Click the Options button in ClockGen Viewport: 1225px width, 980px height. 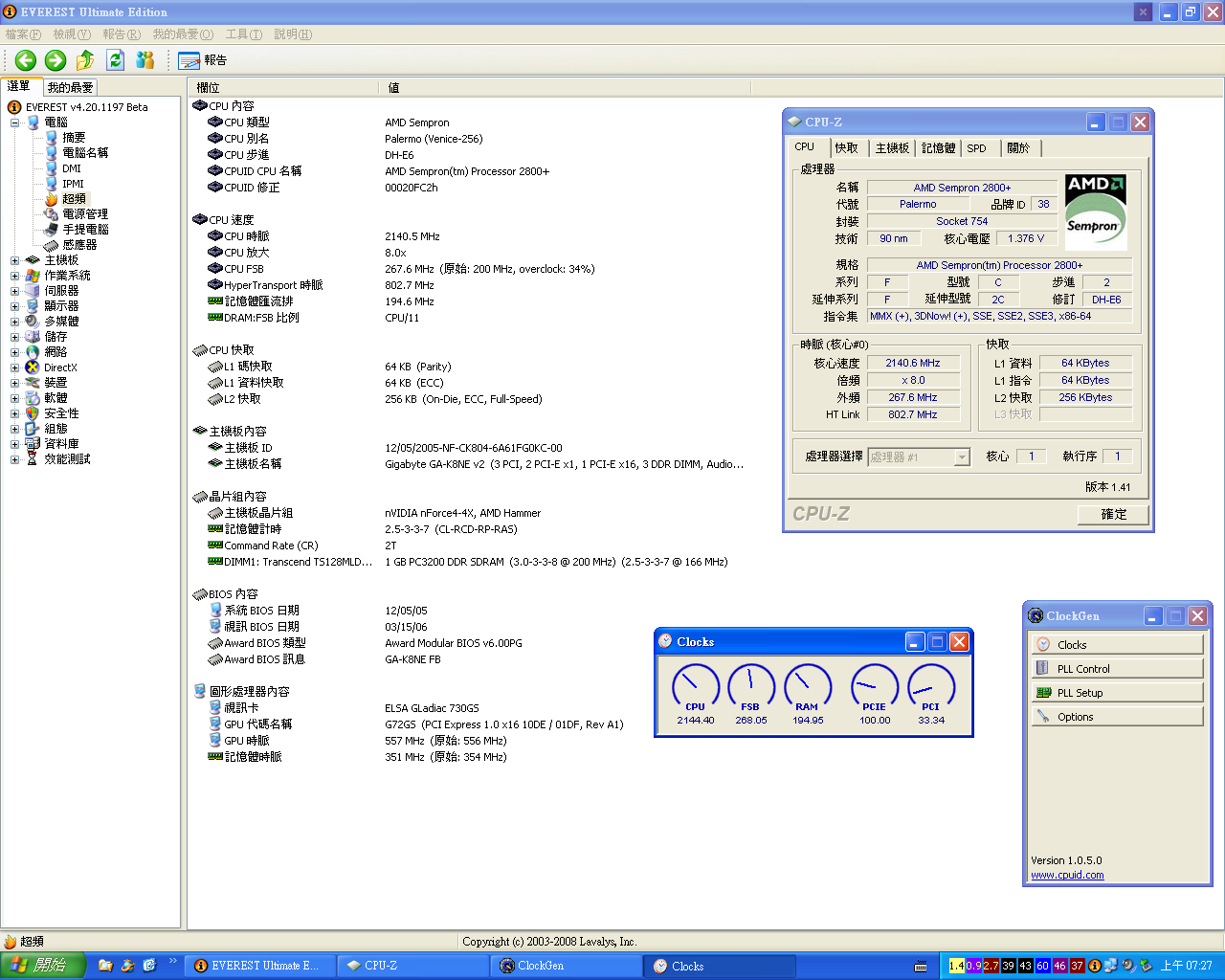click(1118, 717)
